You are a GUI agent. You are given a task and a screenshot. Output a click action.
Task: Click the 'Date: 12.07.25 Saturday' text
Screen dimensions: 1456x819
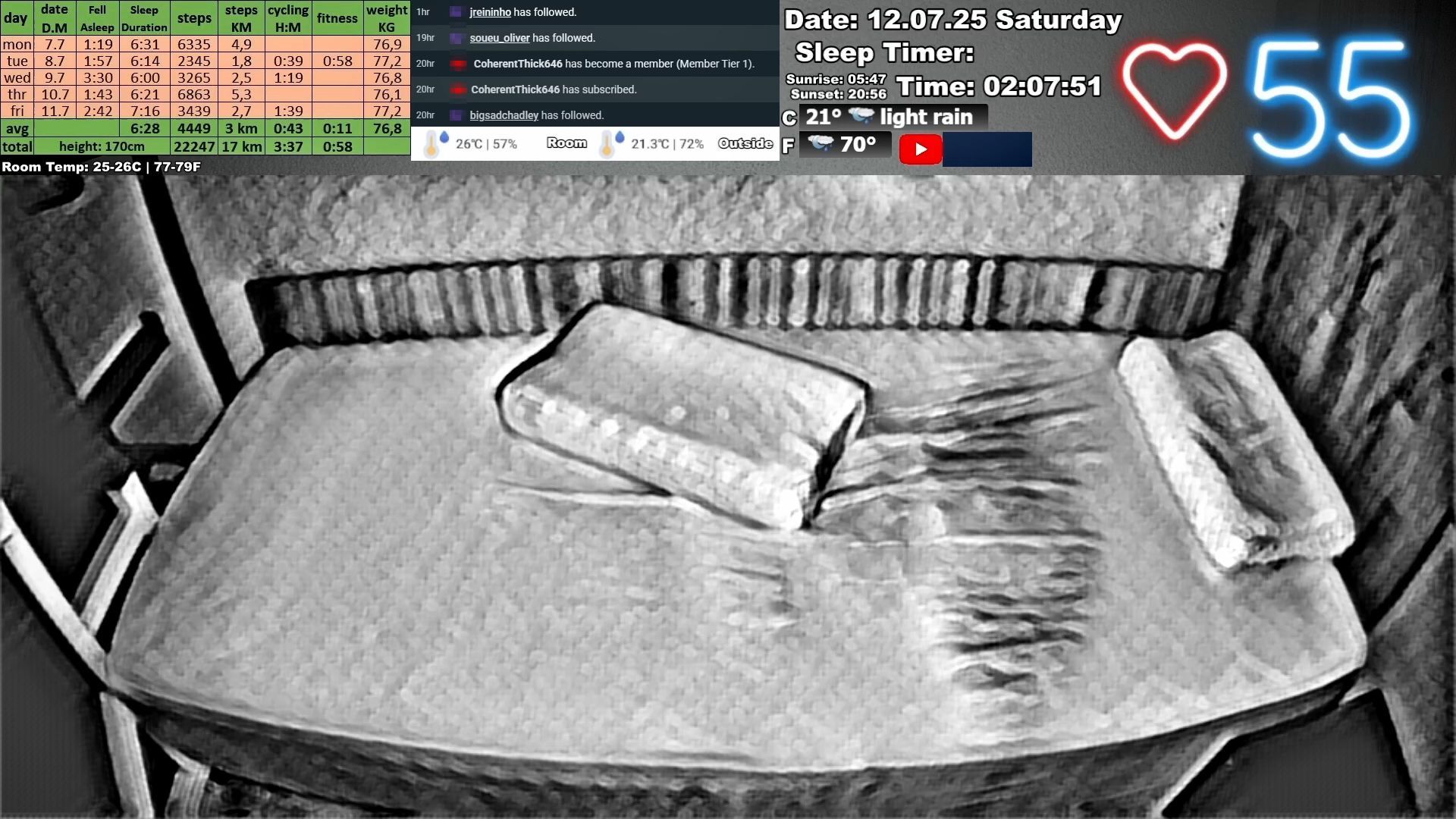point(952,20)
